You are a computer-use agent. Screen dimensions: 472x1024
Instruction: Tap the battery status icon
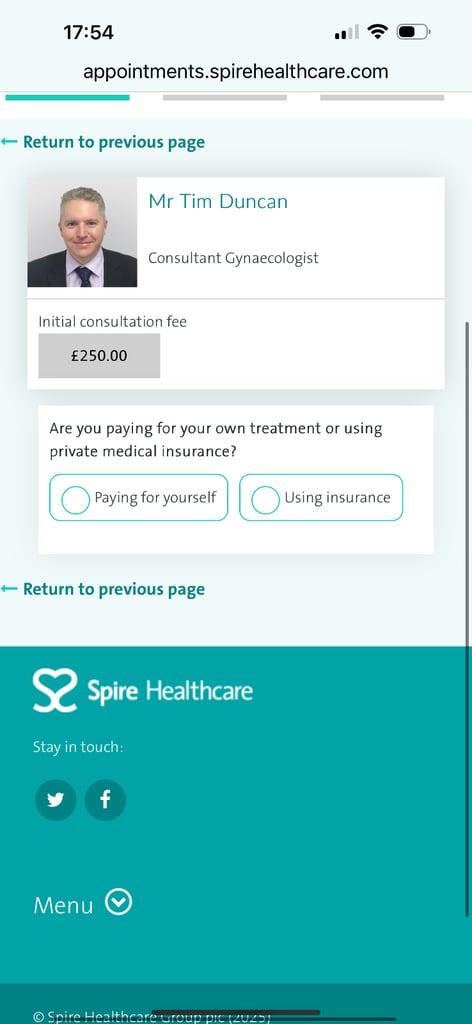click(x=413, y=31)
